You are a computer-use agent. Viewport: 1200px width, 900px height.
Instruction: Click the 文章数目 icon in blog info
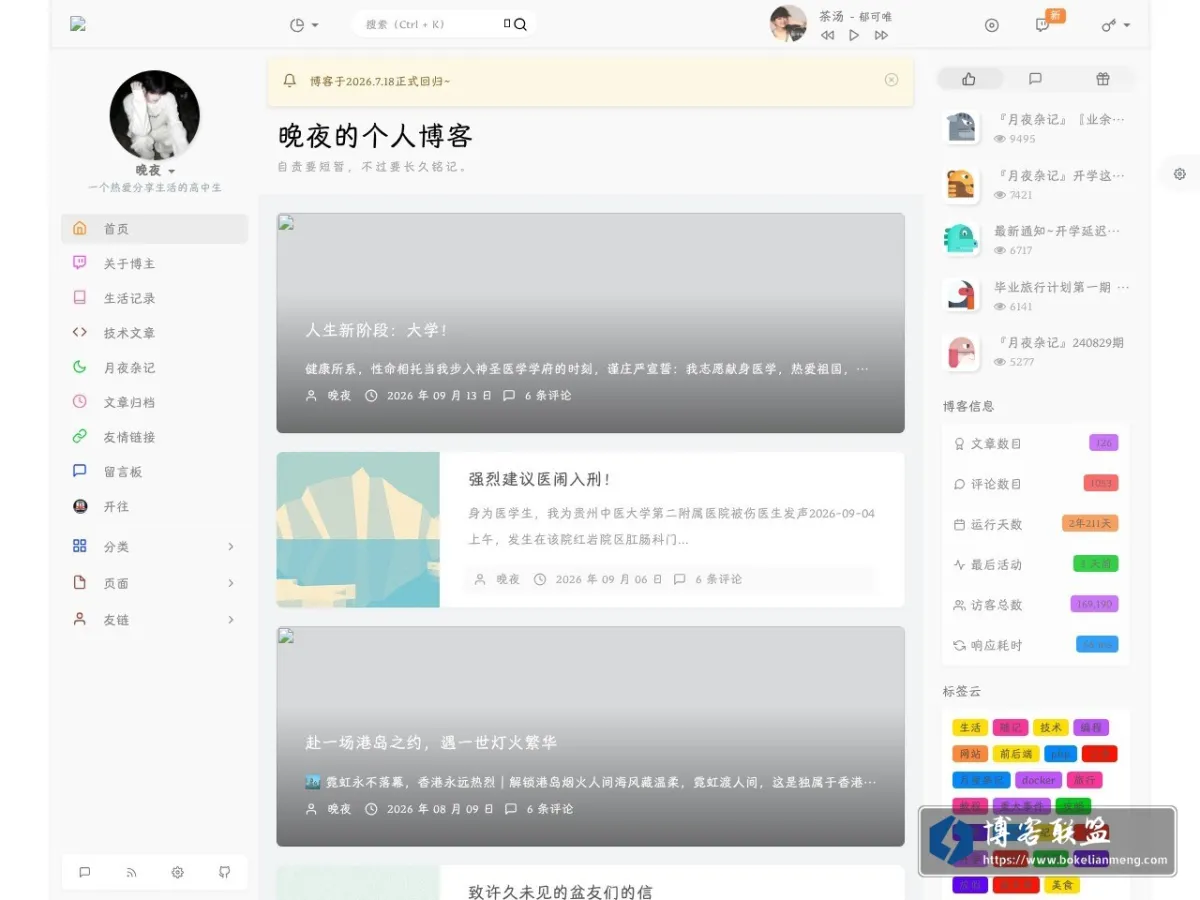[960, 444]
